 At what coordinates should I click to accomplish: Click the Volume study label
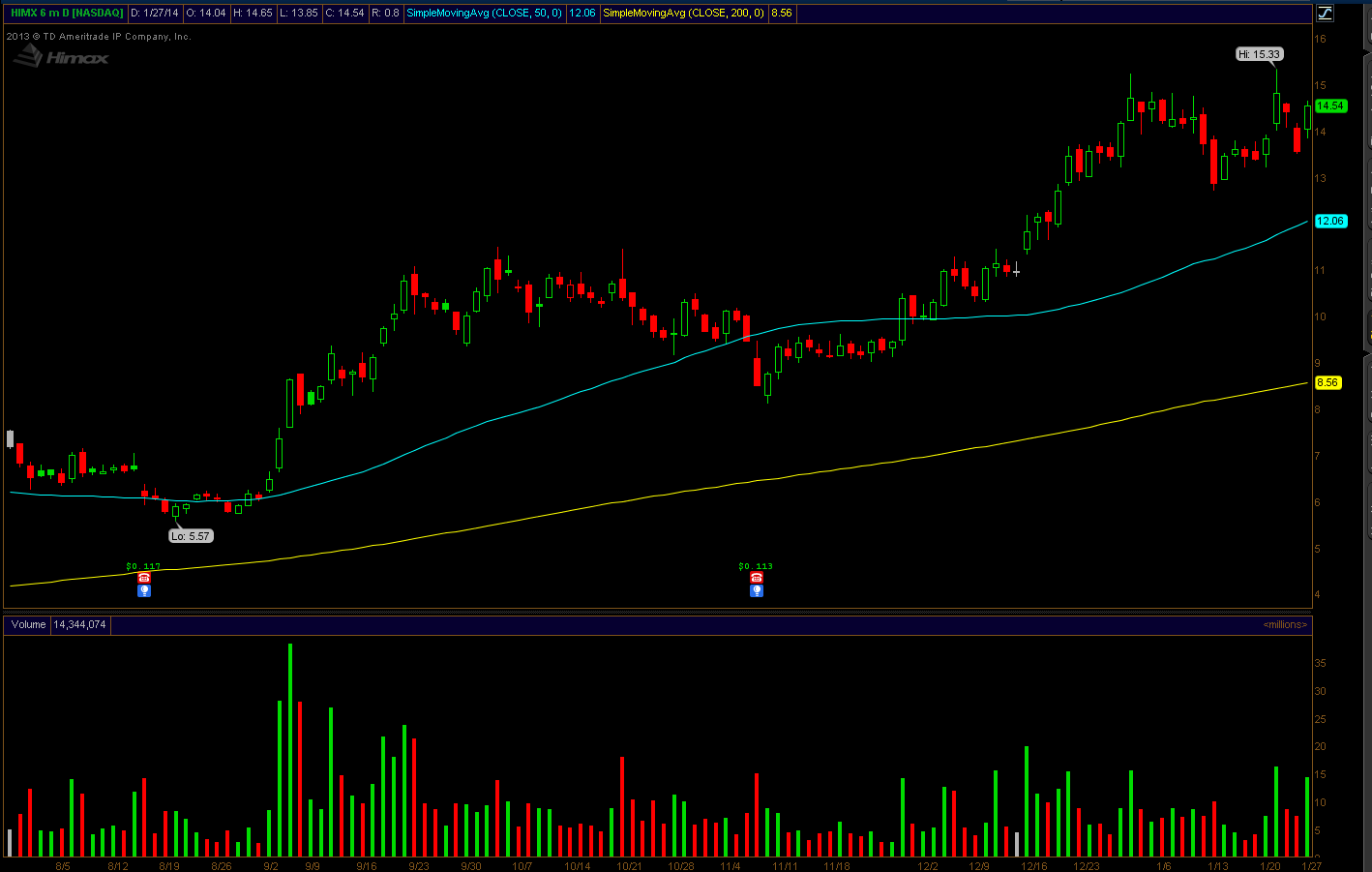[28, 624]
